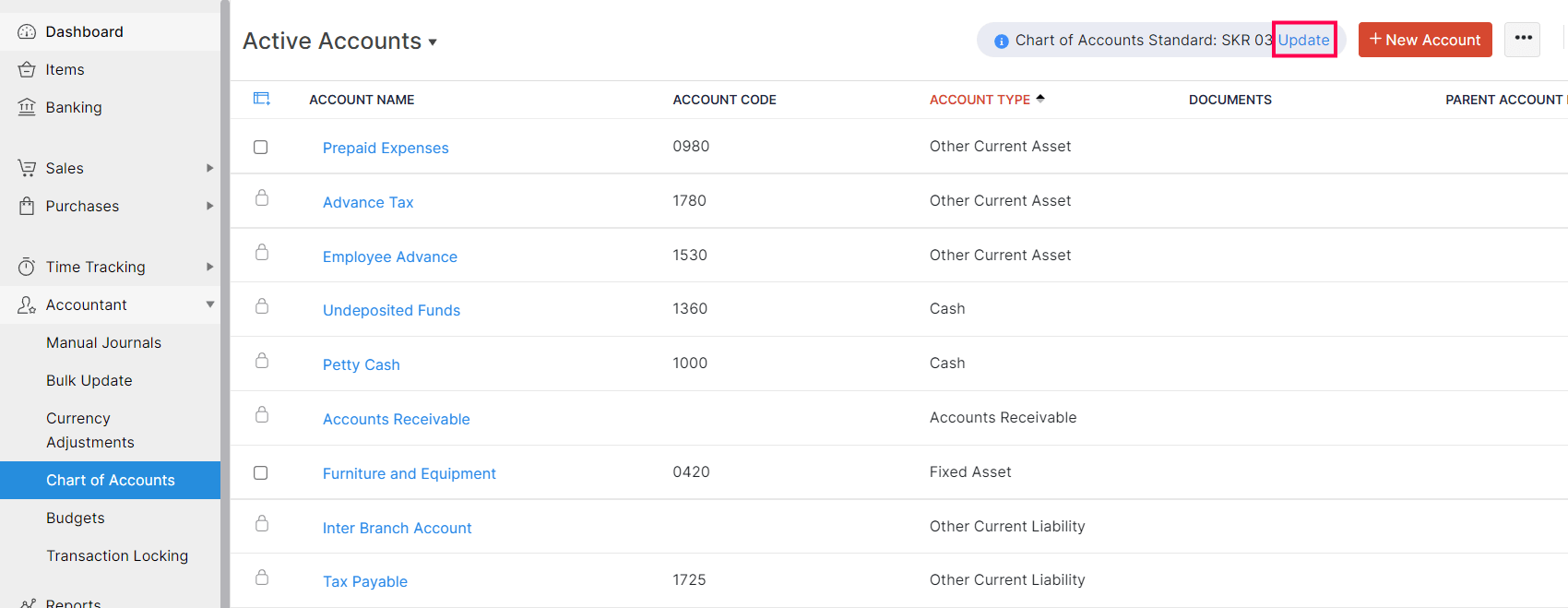This screenshot has height=608, width=1568.
Task: Check the Prepaid Expenses checkbox
Action: [x=261, y=148]
